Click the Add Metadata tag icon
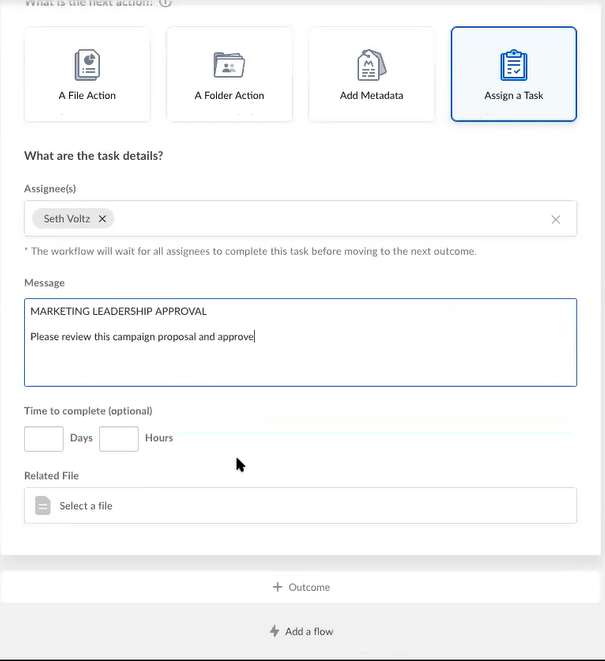The image size is (605, 661). coord(371,65)
